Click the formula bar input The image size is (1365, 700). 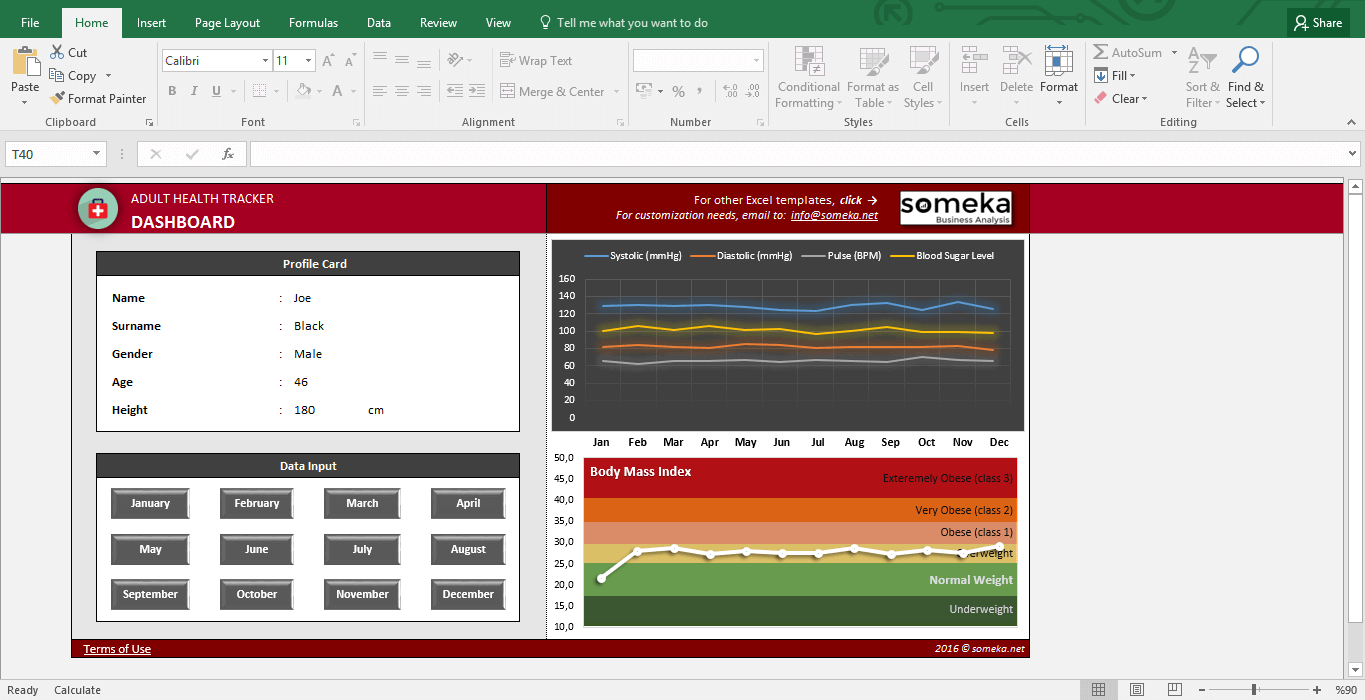click(797, 154)
